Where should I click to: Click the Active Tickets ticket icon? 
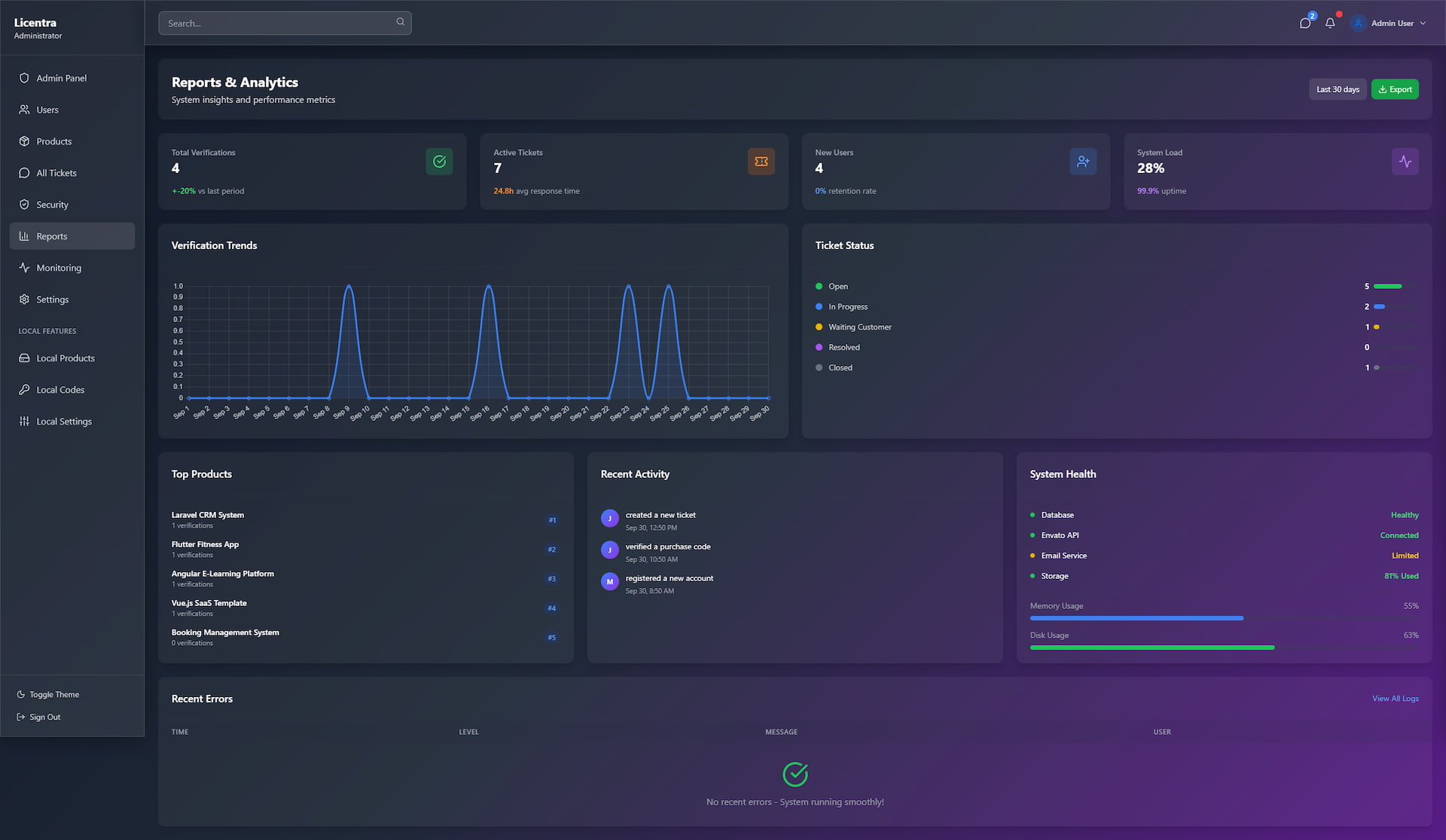click(761, 161)
